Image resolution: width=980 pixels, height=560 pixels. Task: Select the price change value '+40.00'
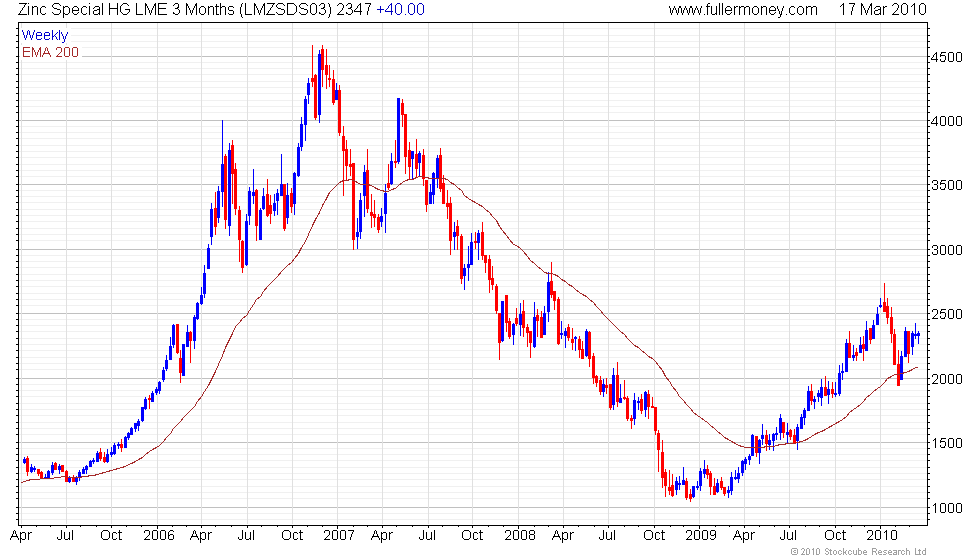(400, 9)
